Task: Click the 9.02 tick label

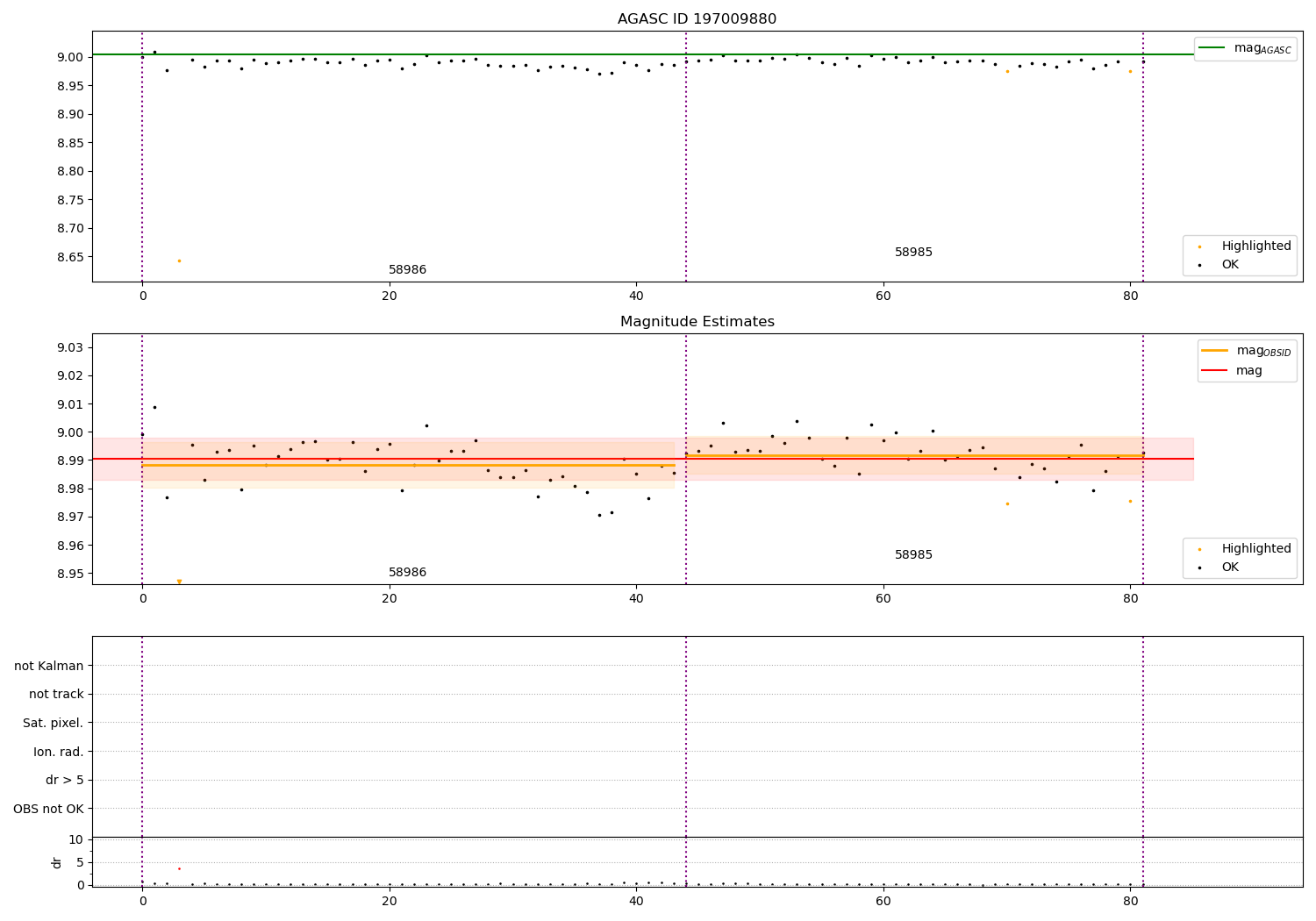Action: click(69, 376)
